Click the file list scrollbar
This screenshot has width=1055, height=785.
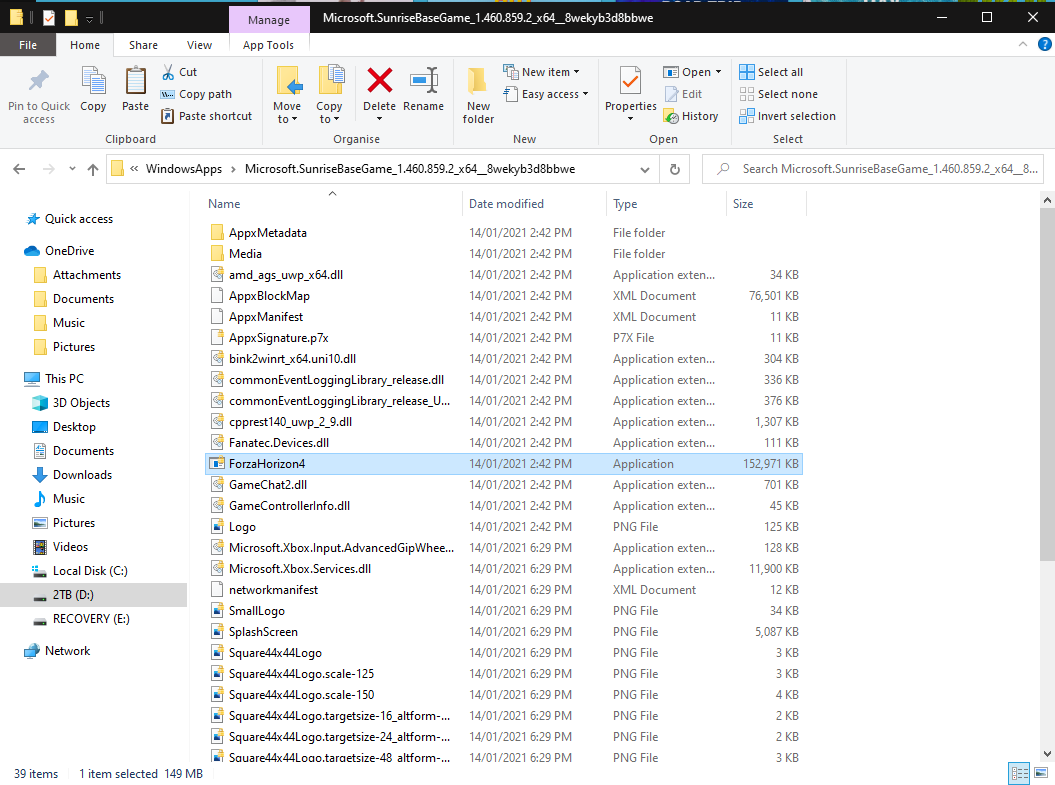point(1047,383)
